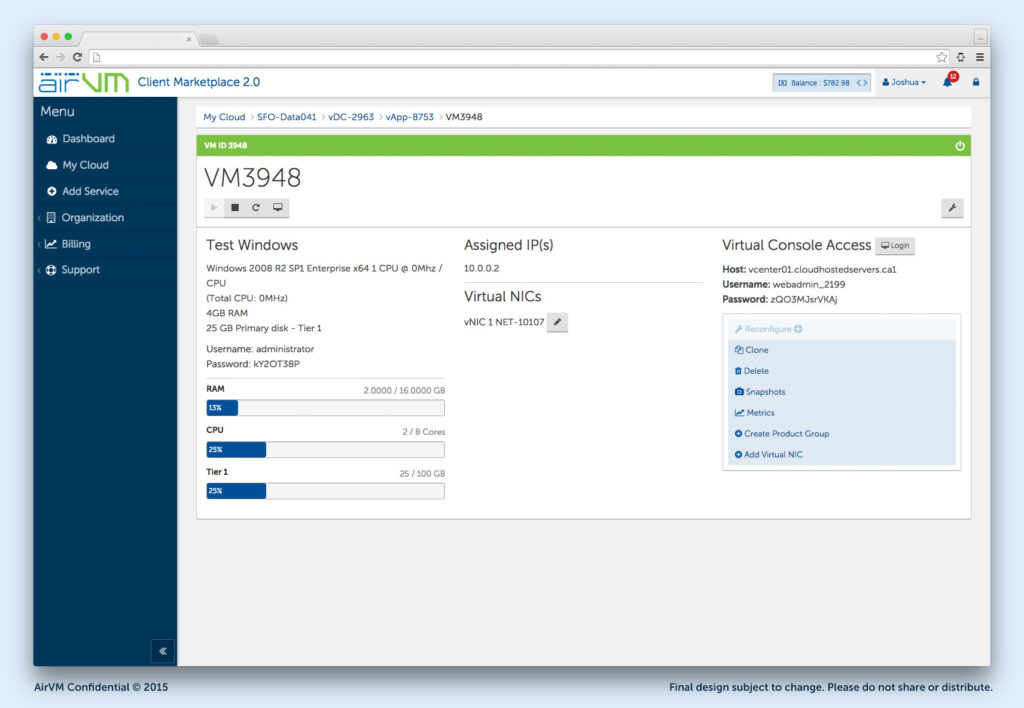Click browser back arrow

point(44,57)
